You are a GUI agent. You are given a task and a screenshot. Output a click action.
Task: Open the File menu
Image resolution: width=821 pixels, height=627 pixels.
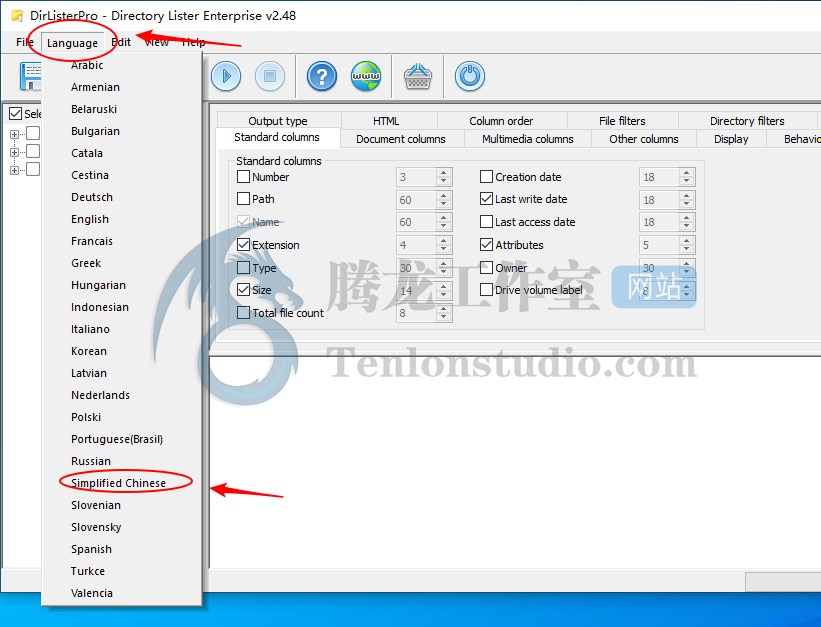(25, 42)
